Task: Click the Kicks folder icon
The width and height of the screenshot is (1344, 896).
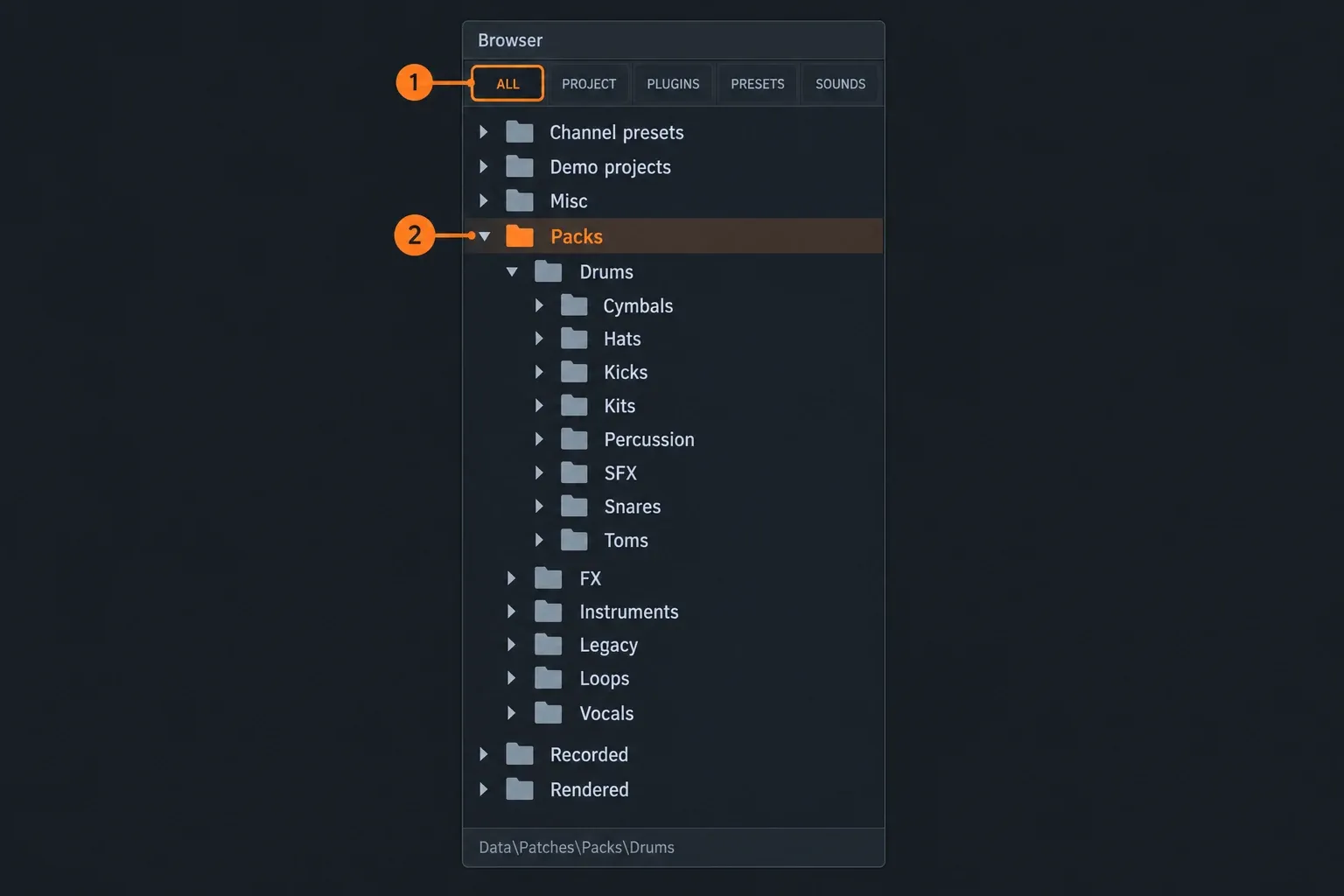Action: pos(574,372)
